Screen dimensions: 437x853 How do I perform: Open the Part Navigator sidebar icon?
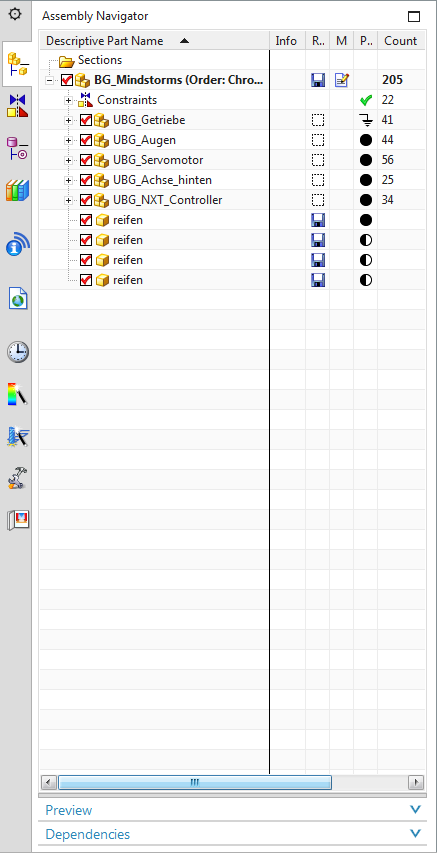[17, 148]
